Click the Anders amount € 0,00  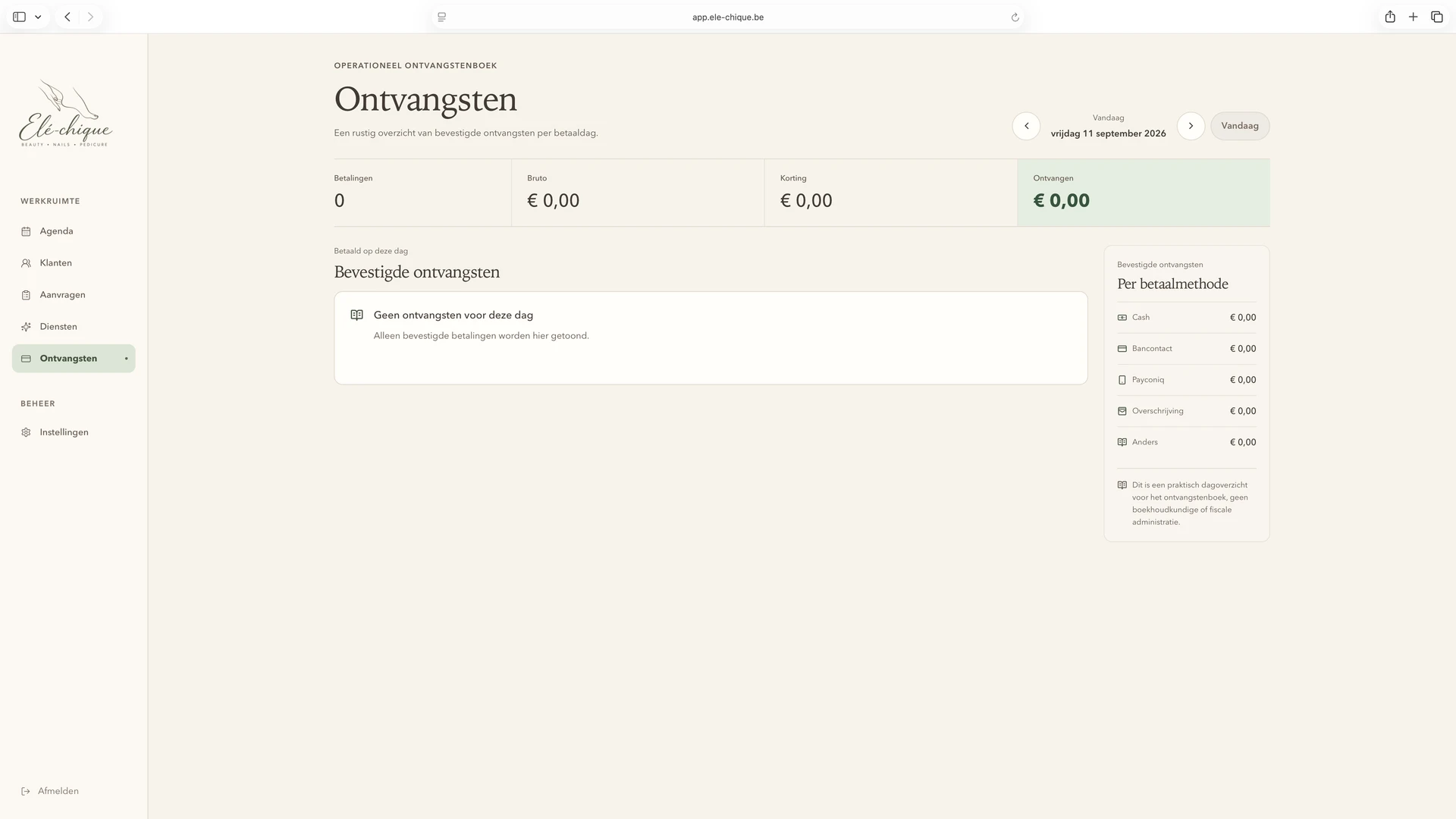tap(1243, 442)
